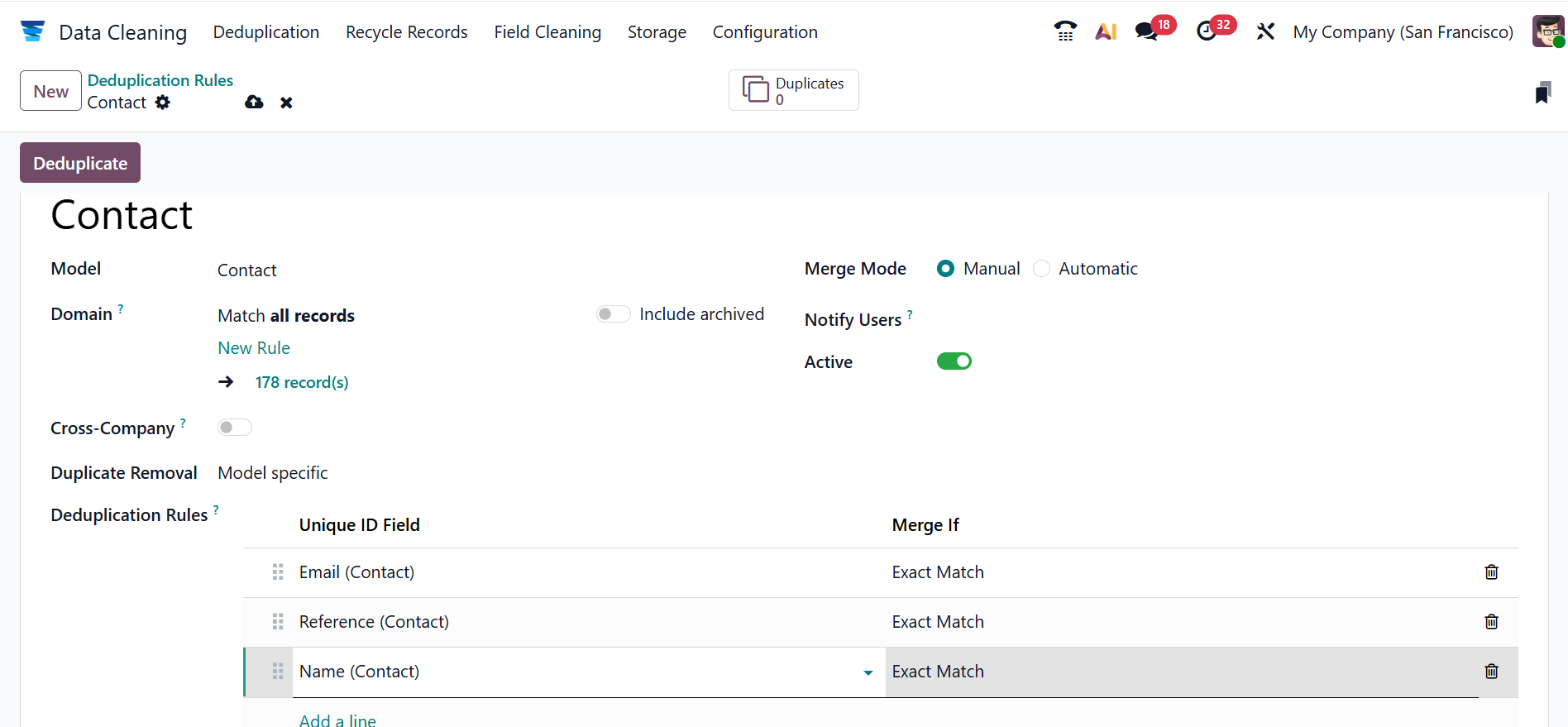Turn off the Active toggle
The image size is (1568, 727).
(954, 361)
